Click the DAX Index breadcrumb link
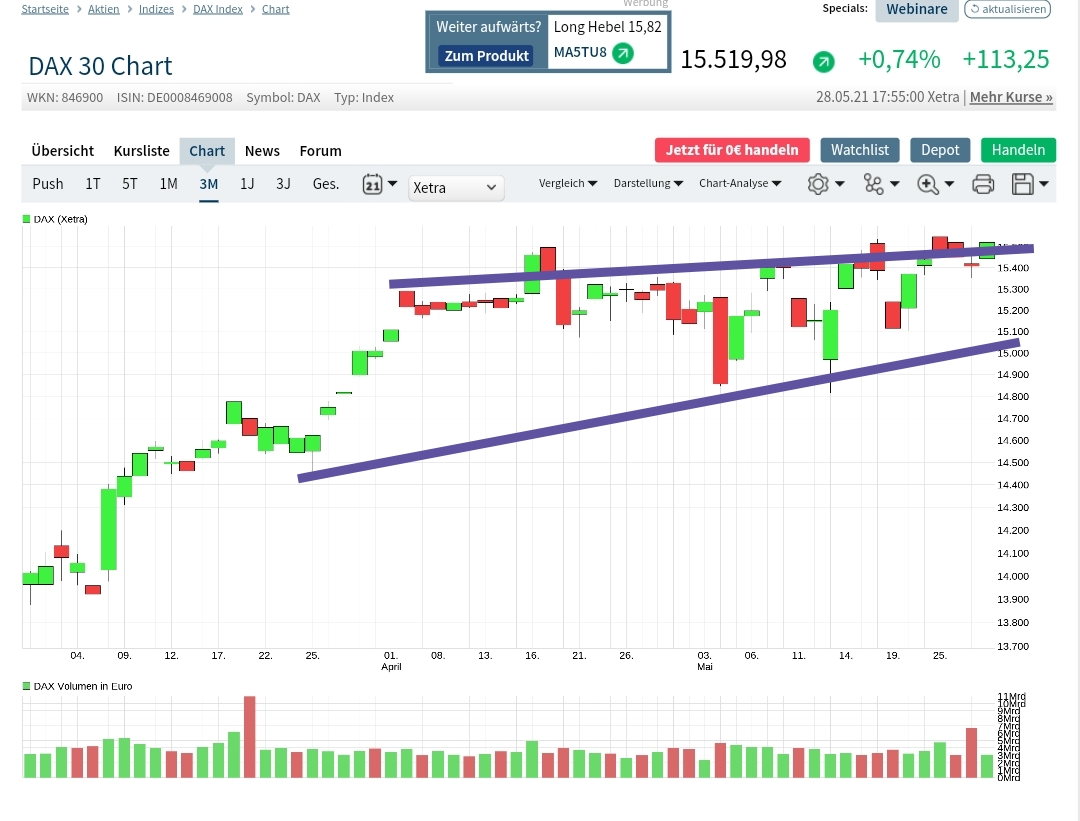1080x821 pixels. (217, 8)
